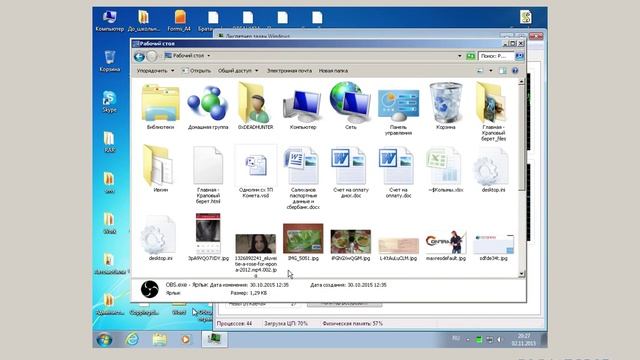Select the Excel .xlsx temp file
Image resolution: width=640 pixels, height=360 pixels.
(x=446, y=169)
